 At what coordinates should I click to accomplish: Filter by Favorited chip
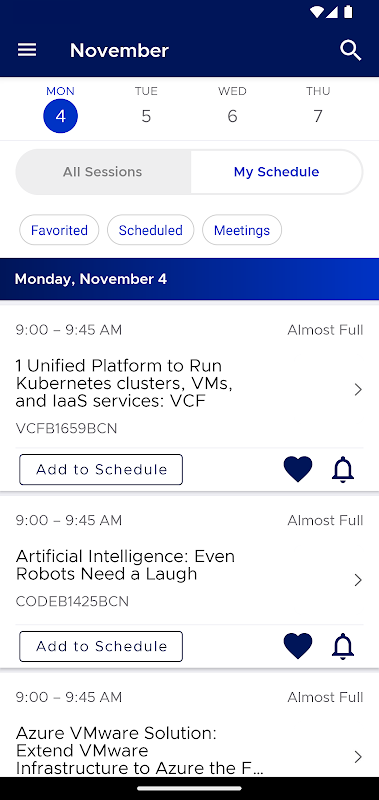(59, 230)
